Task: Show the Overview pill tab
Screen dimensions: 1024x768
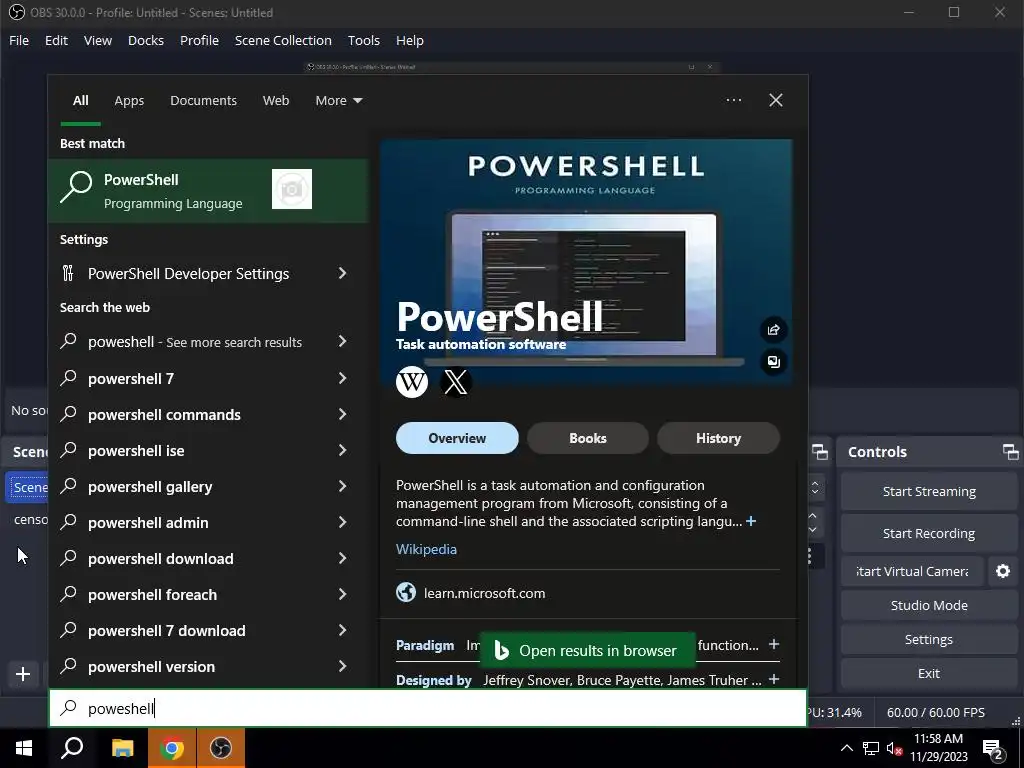Action: pyautogui.click(x=457, y=438)
